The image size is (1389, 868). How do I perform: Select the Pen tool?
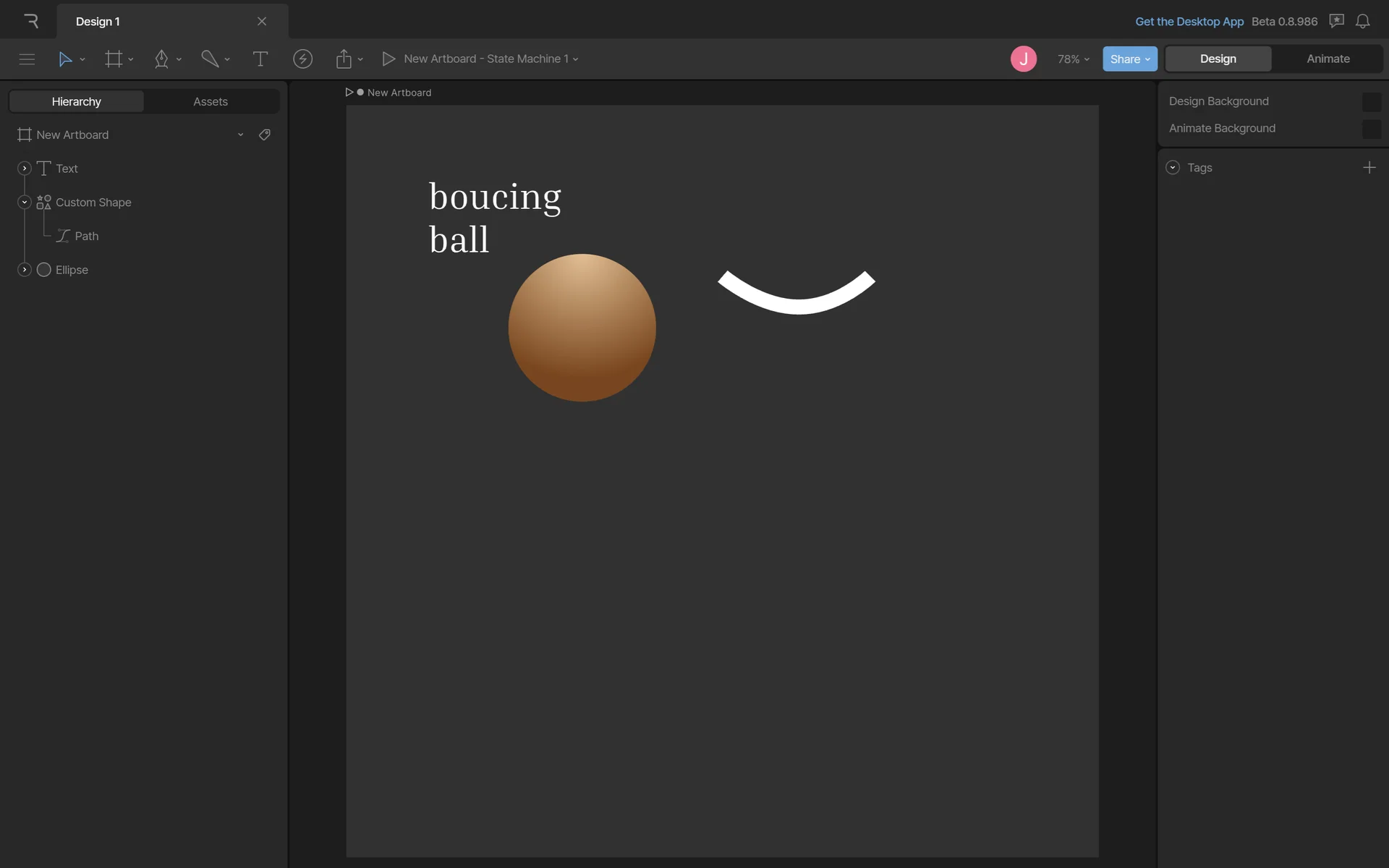point(161,59)
